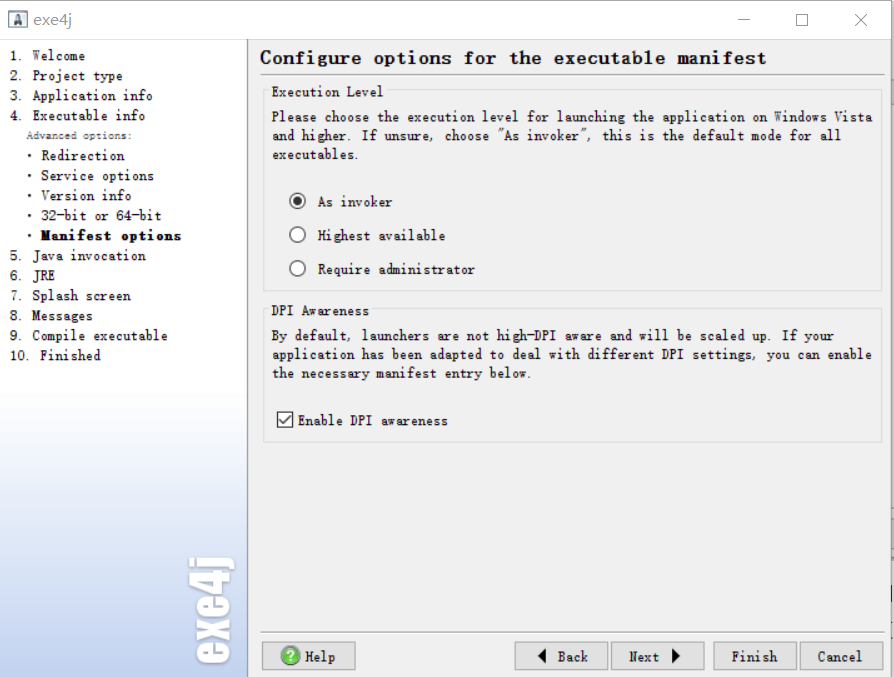
Task: Select Require administrator option
Action: (x=298, y=269)
